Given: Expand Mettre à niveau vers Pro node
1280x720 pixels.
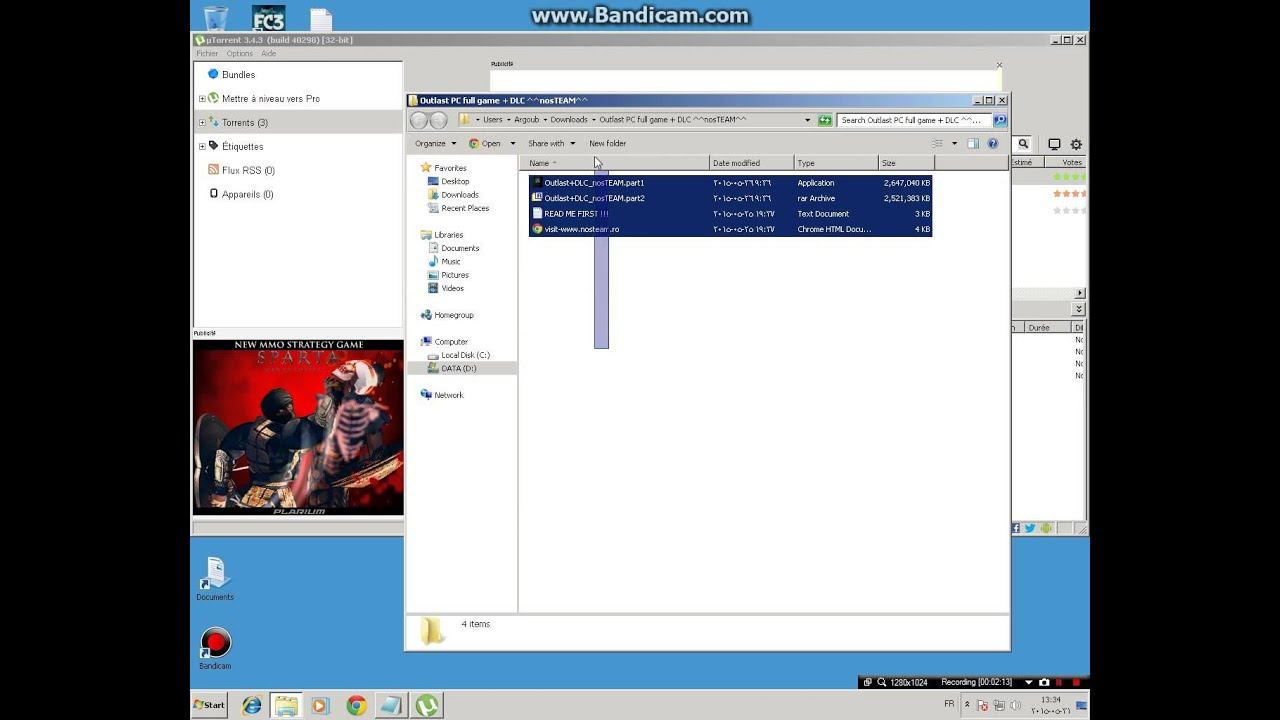Looking at the screenshot, I should pyautogui.click(x=202, y=99).
